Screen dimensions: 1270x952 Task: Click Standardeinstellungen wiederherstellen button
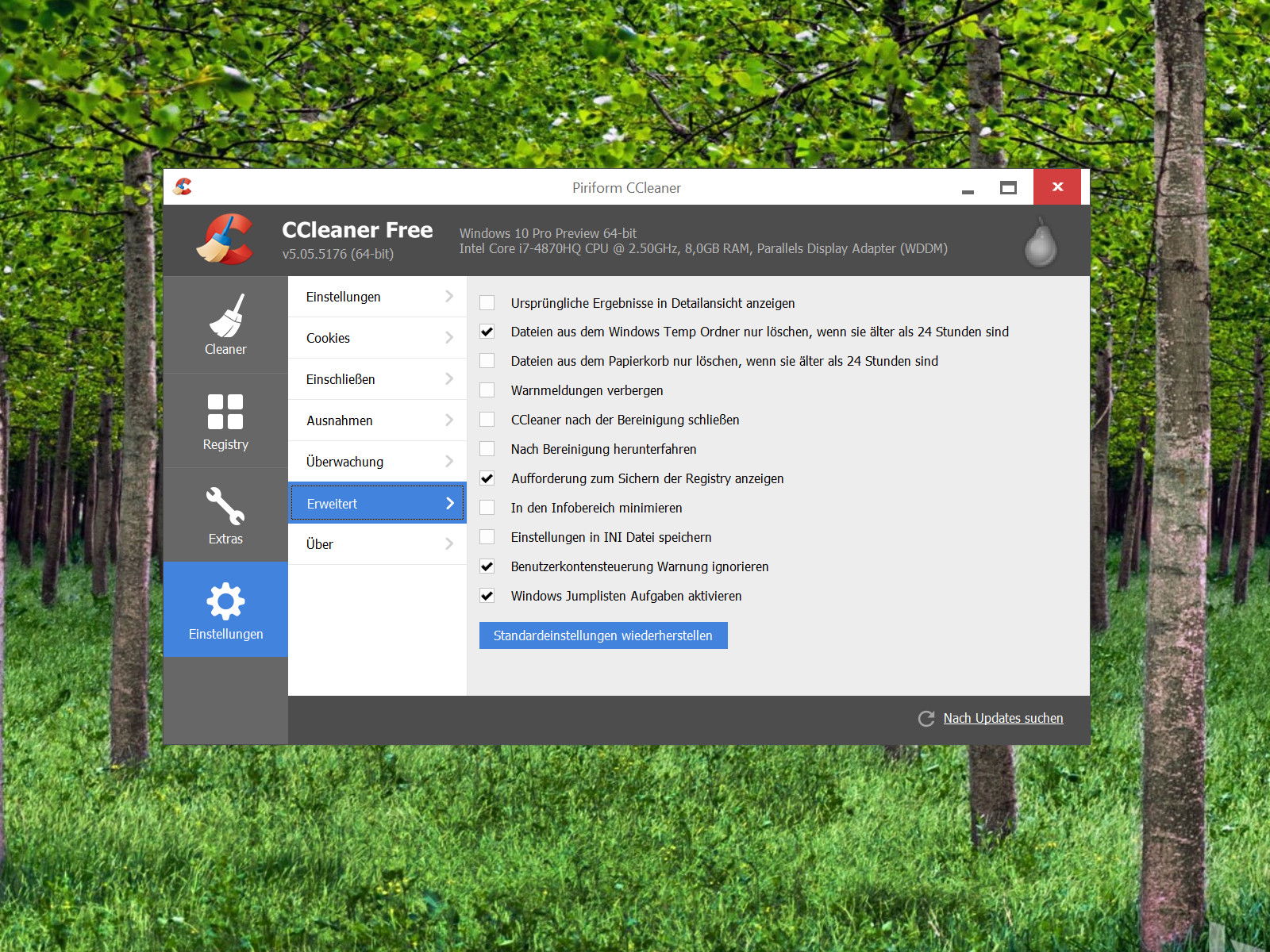tap(603, 635)
